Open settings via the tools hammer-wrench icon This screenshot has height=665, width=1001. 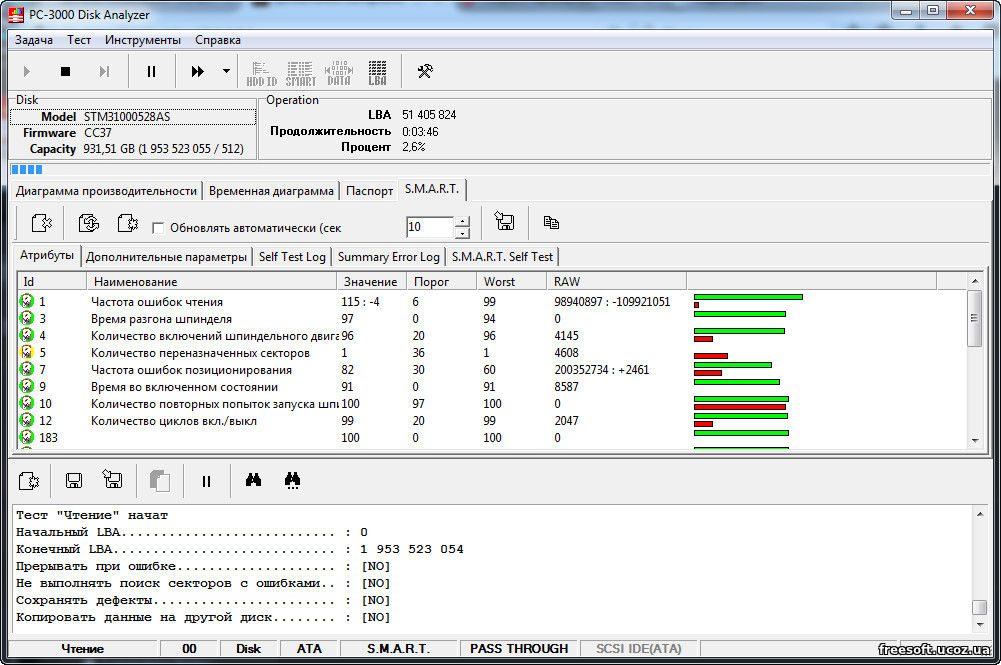(425, 71)
